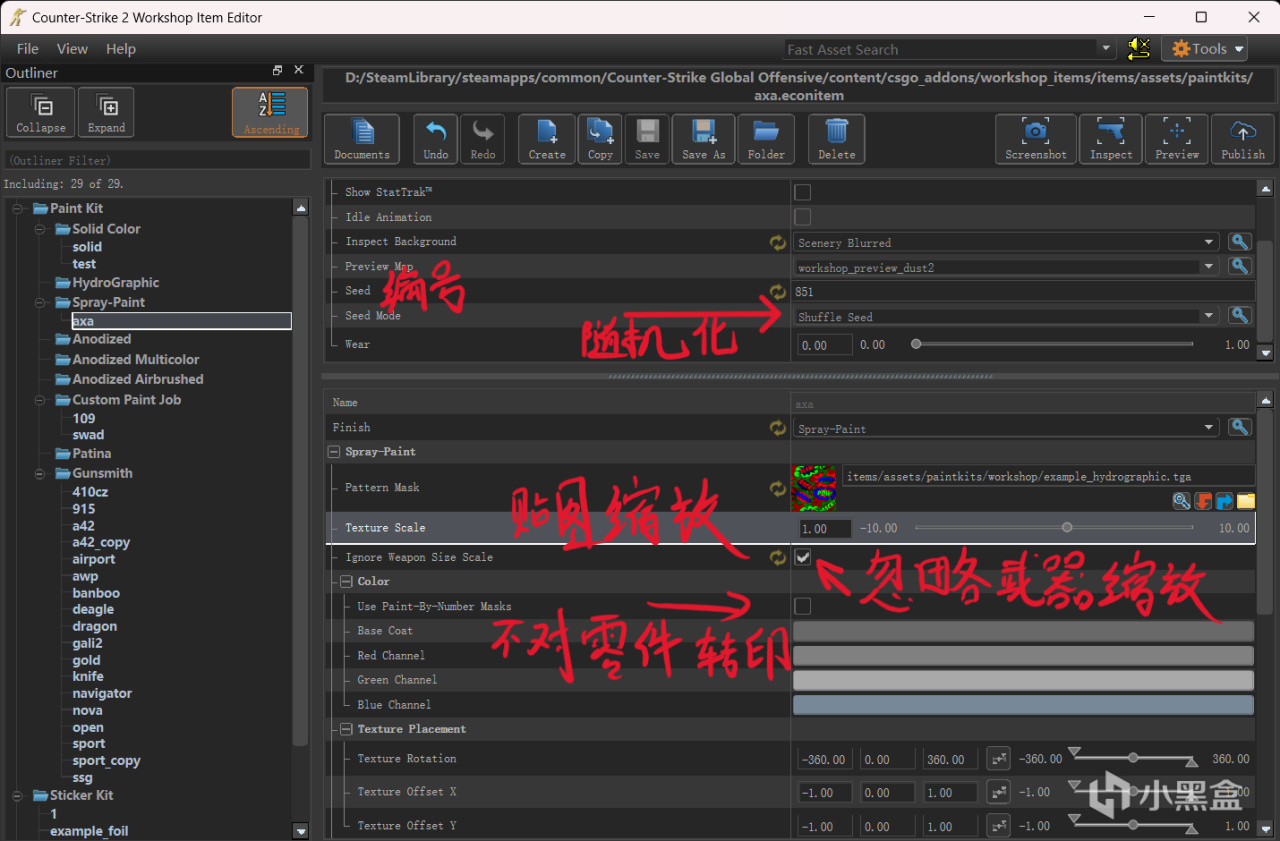Image resolution: width=1280 pixels, height=841 pixels.
Task: Click the Texture Rotation randomize range icon
Action: tap(998, 759)
